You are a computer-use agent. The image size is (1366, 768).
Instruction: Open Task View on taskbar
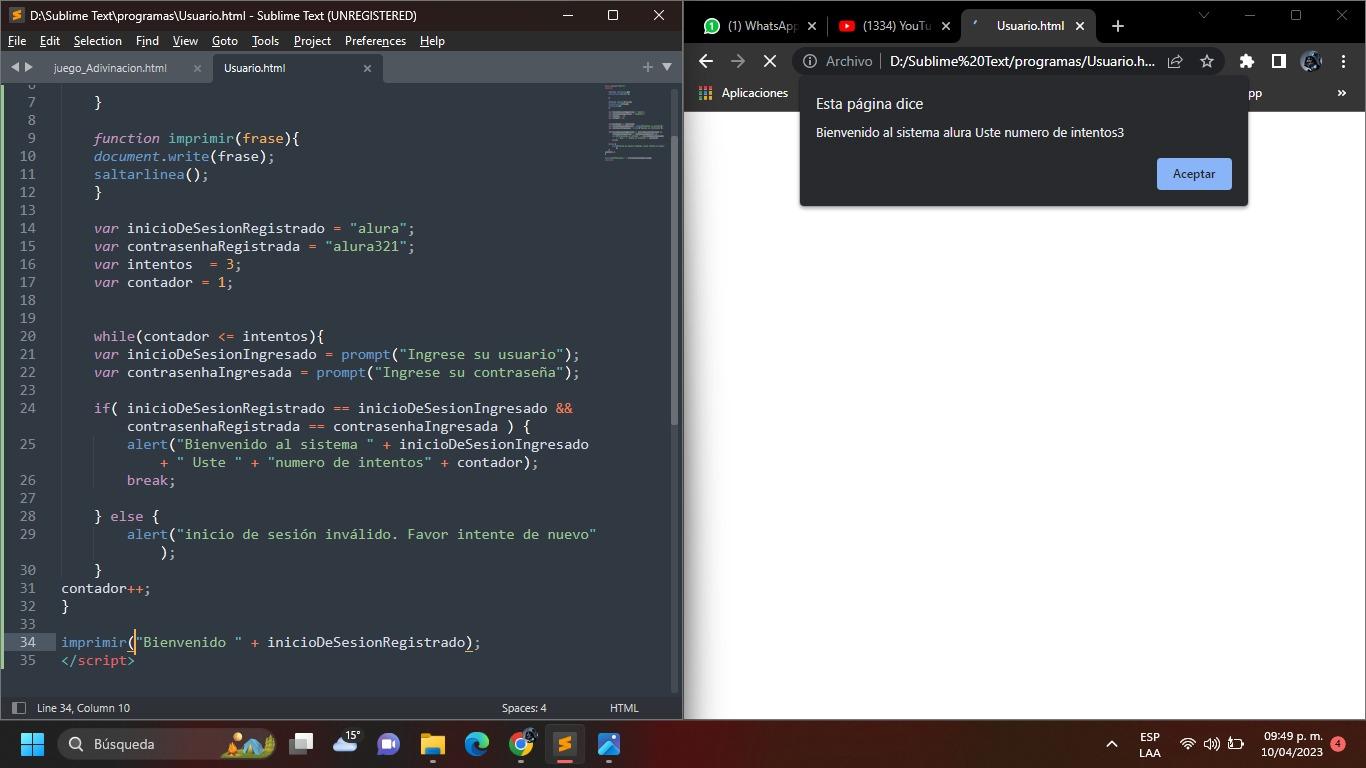[x=301, y=744]
